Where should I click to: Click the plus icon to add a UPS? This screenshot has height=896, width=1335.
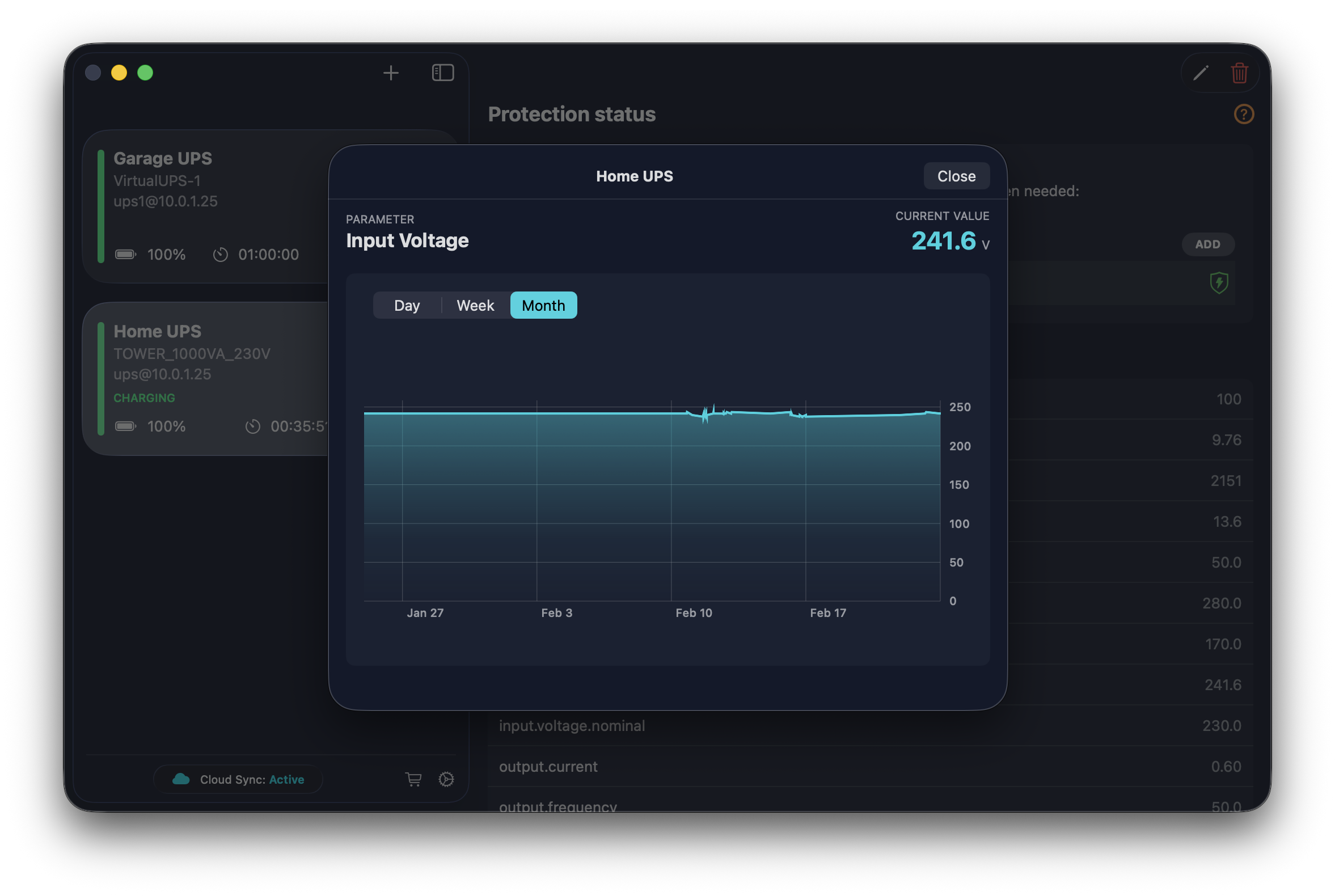click(x=391, y=73)
